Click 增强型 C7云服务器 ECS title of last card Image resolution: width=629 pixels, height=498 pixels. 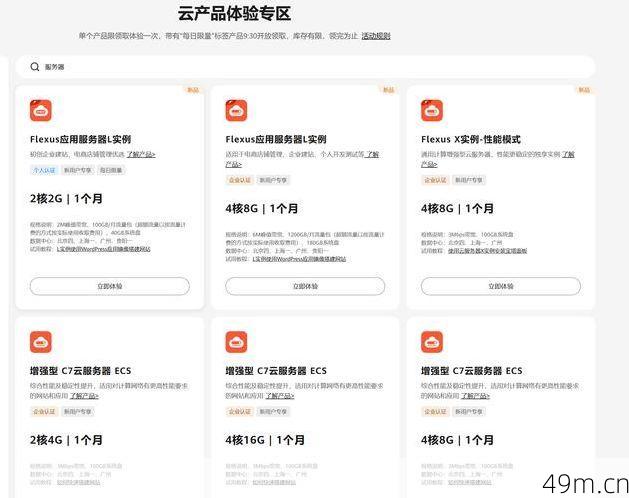(x=471, y=371)
